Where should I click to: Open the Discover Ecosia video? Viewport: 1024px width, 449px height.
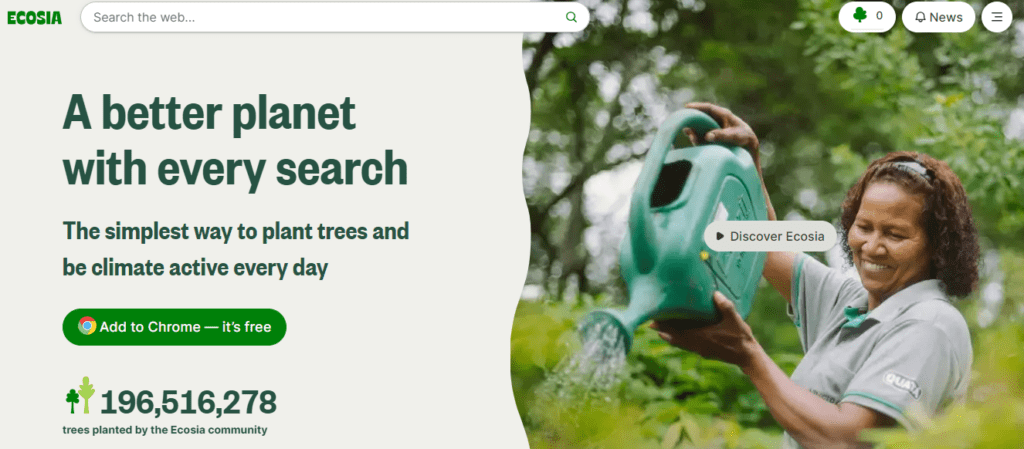coord(770,236)
